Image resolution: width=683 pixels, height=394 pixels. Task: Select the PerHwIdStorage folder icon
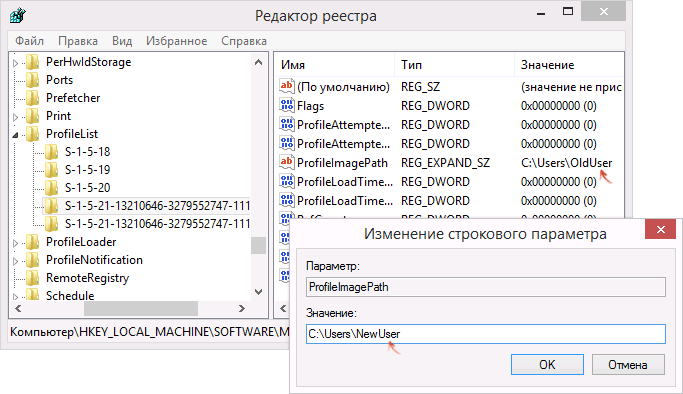tap(33, 62)
